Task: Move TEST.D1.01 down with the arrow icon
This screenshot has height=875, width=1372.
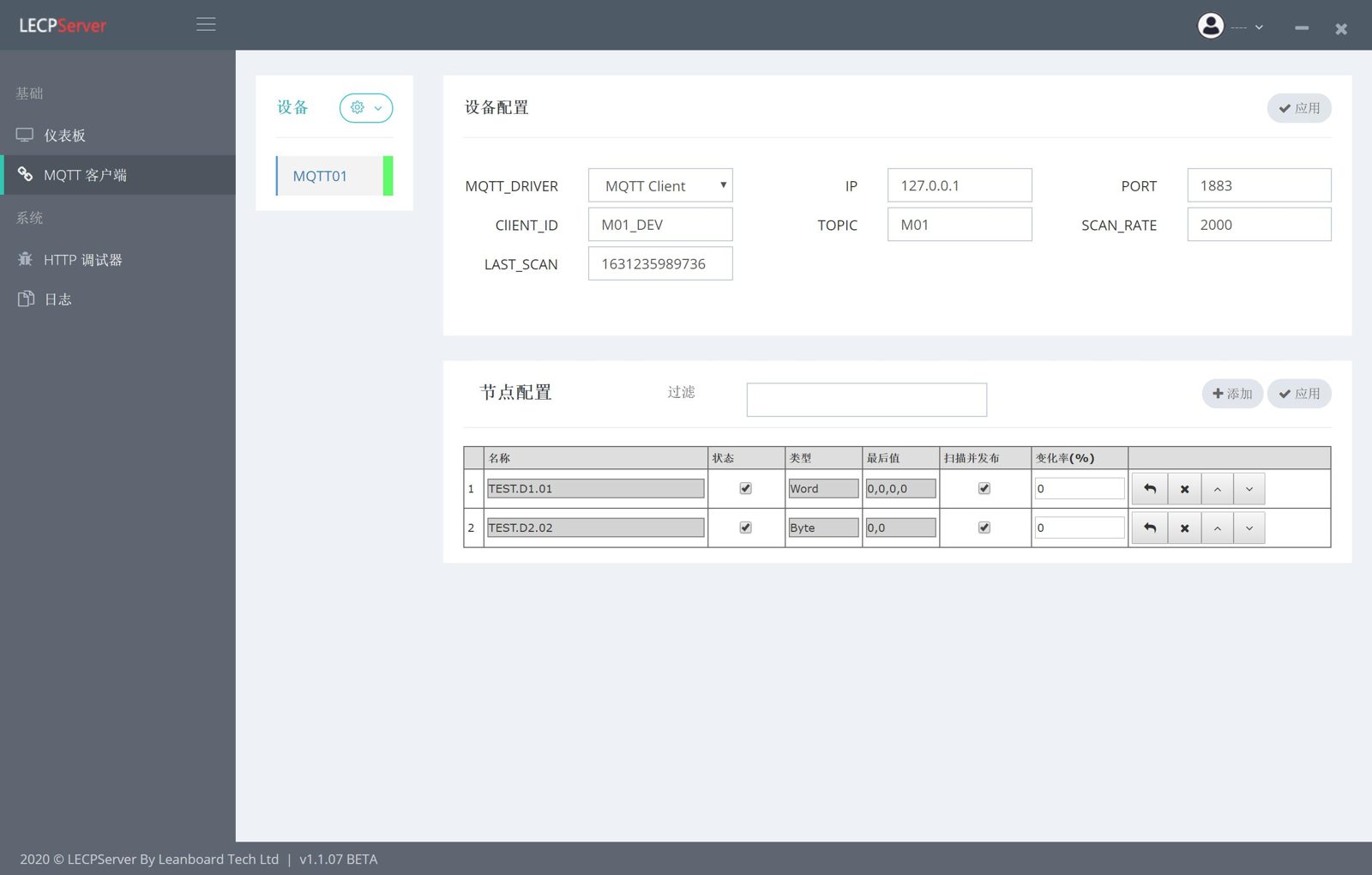Action: coord(1249,489)
